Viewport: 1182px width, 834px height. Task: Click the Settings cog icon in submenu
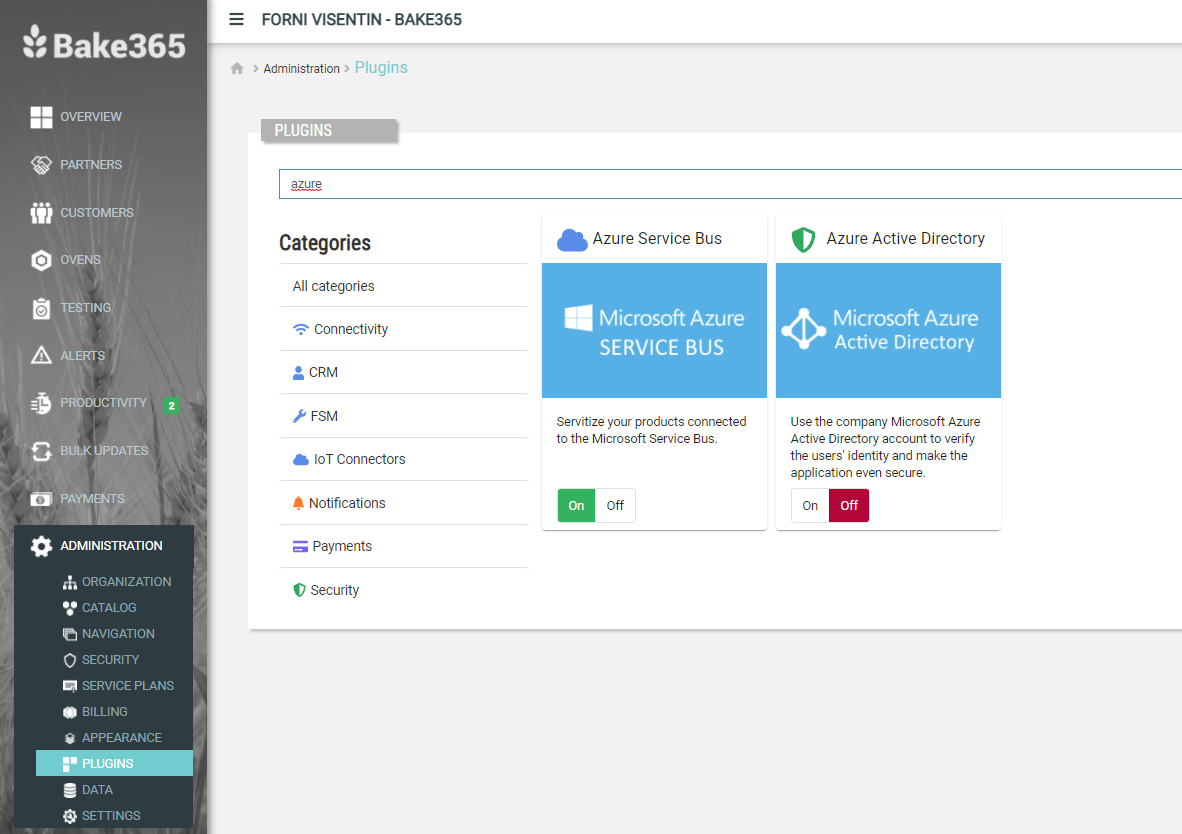[70, 816]
